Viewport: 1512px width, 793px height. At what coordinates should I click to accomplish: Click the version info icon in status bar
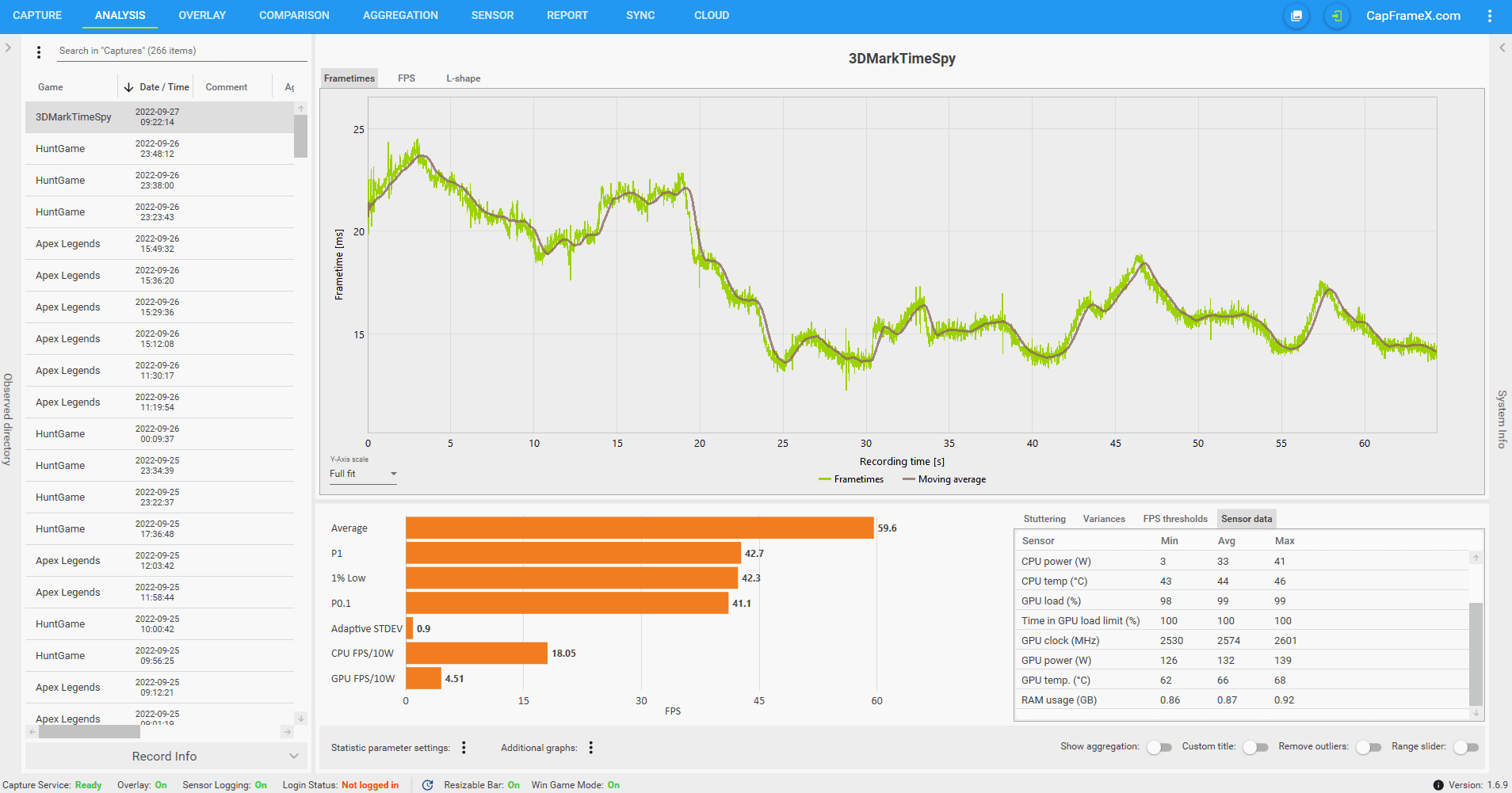click(x=1438, y=785)
